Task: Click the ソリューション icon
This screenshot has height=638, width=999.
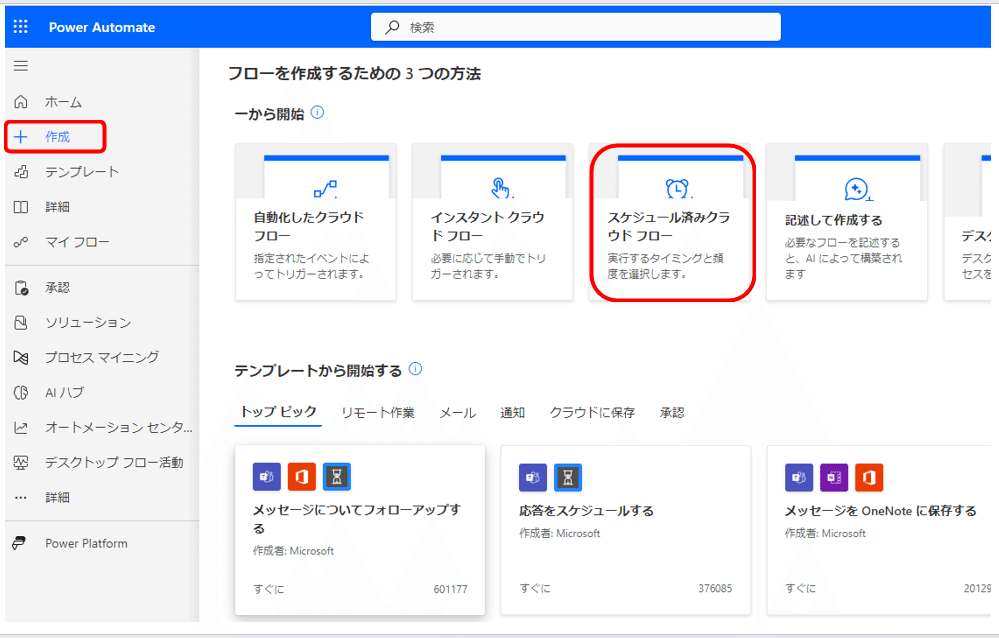Action: click(21, 323)
